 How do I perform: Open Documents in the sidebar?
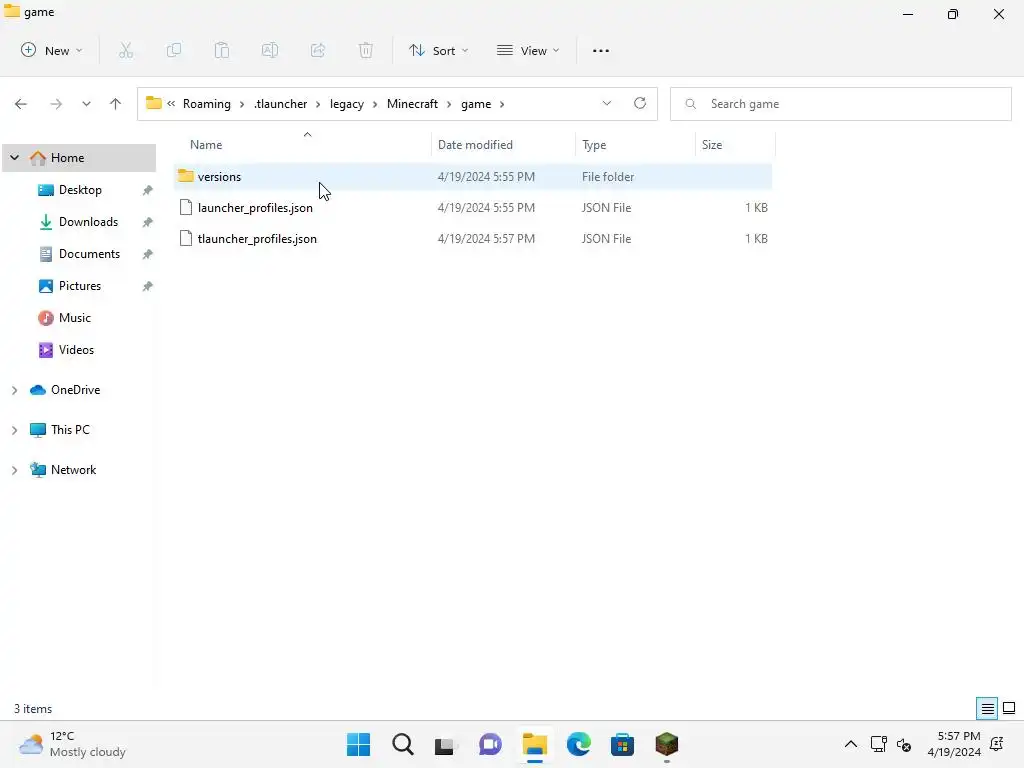click(x=89, y=254)
